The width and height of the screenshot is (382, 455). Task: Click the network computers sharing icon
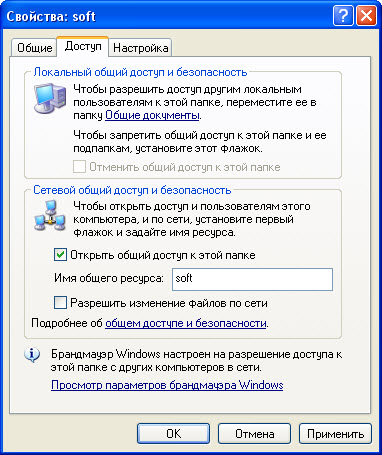tap(49, 216)
